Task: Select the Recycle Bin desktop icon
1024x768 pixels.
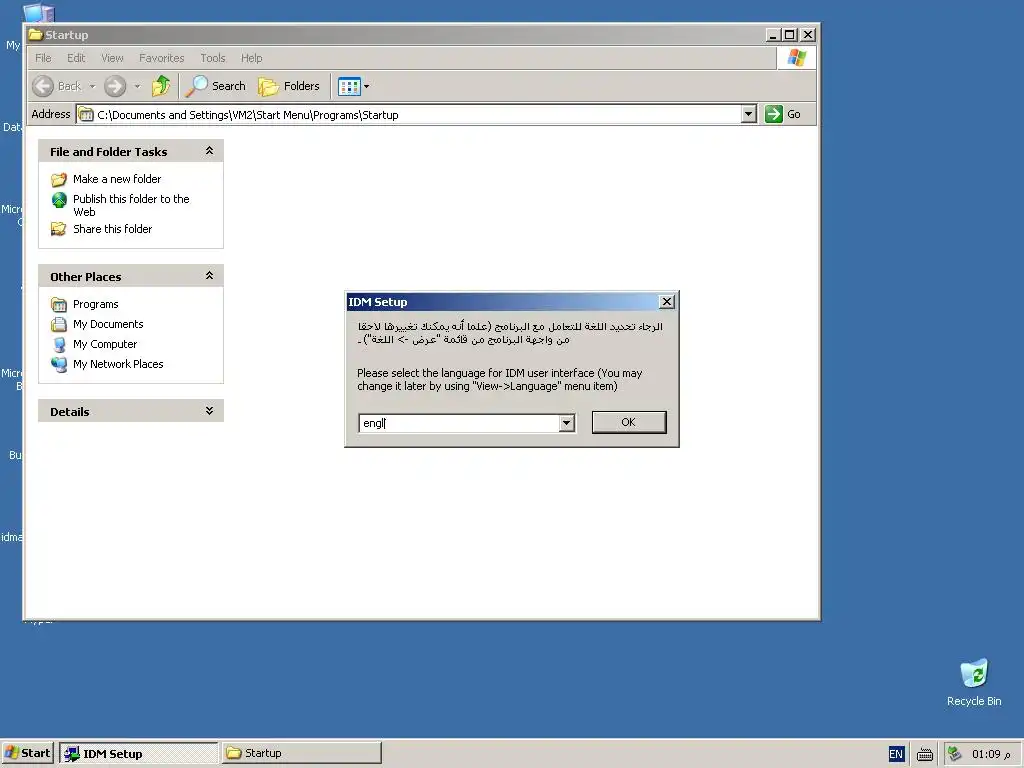Action: [974, 673]
